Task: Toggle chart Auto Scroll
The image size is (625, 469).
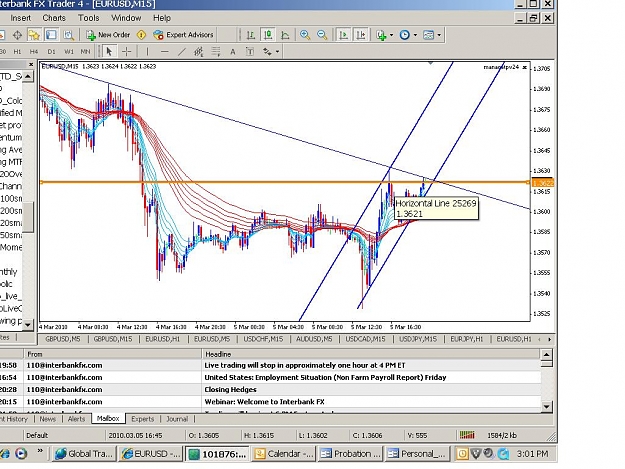Action: tap(343, 35)
